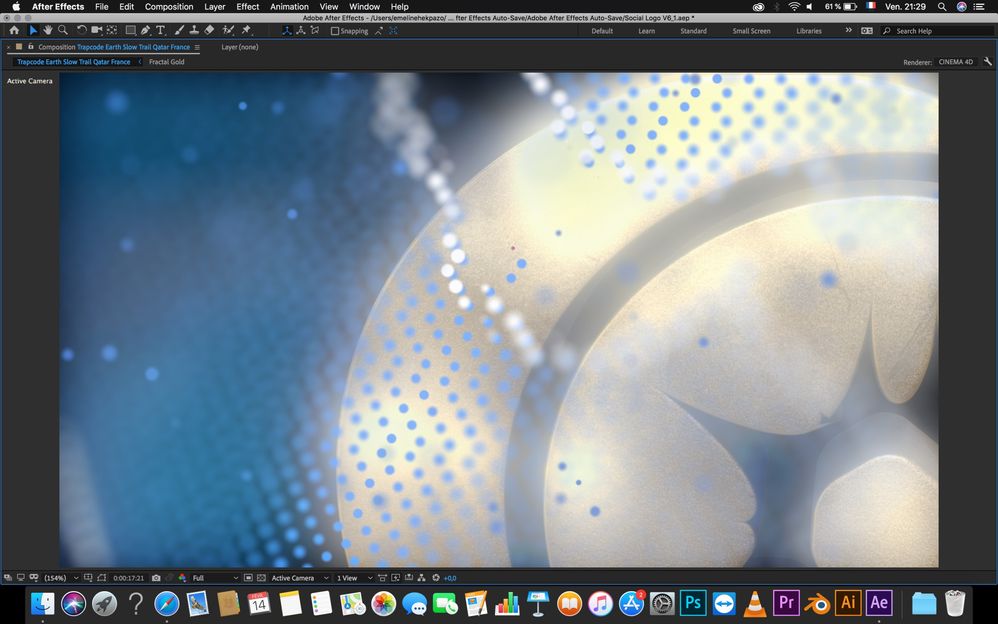The image size is (998, 624).
Task: Enable the Snapping checkbox
Action: click(335, 31)
